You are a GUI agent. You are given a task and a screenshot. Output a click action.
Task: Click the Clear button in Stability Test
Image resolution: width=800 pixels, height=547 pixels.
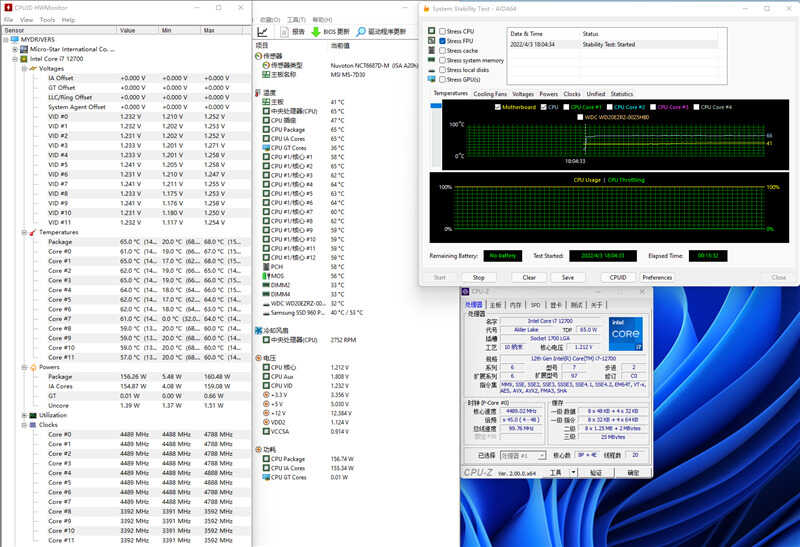tap(529, 278)
